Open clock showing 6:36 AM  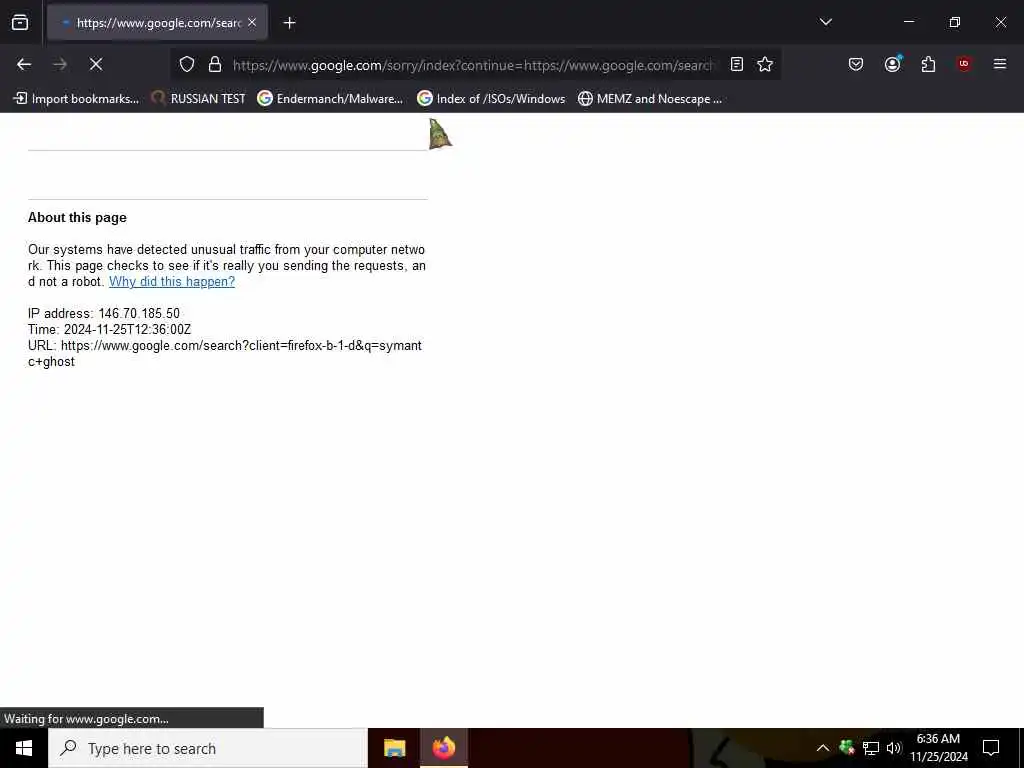click(938, 748)
